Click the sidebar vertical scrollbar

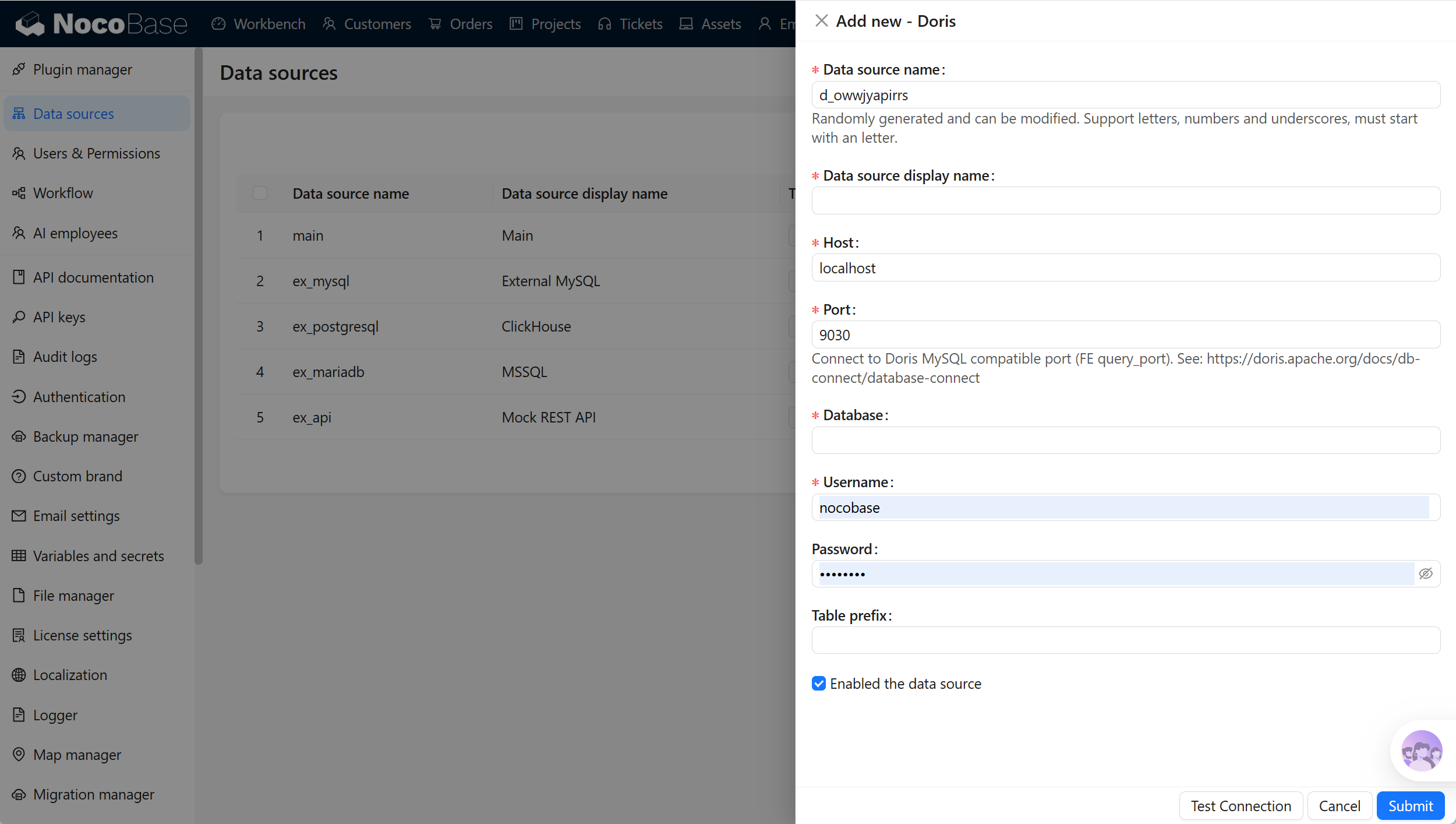pos(199,306)
